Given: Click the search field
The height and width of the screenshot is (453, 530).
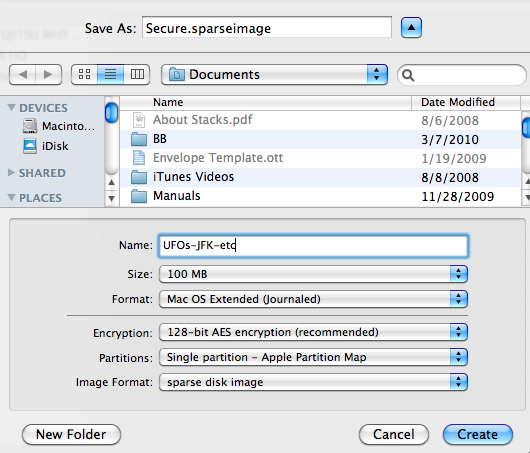Looking at the screenshot, I should coord(462,75).
